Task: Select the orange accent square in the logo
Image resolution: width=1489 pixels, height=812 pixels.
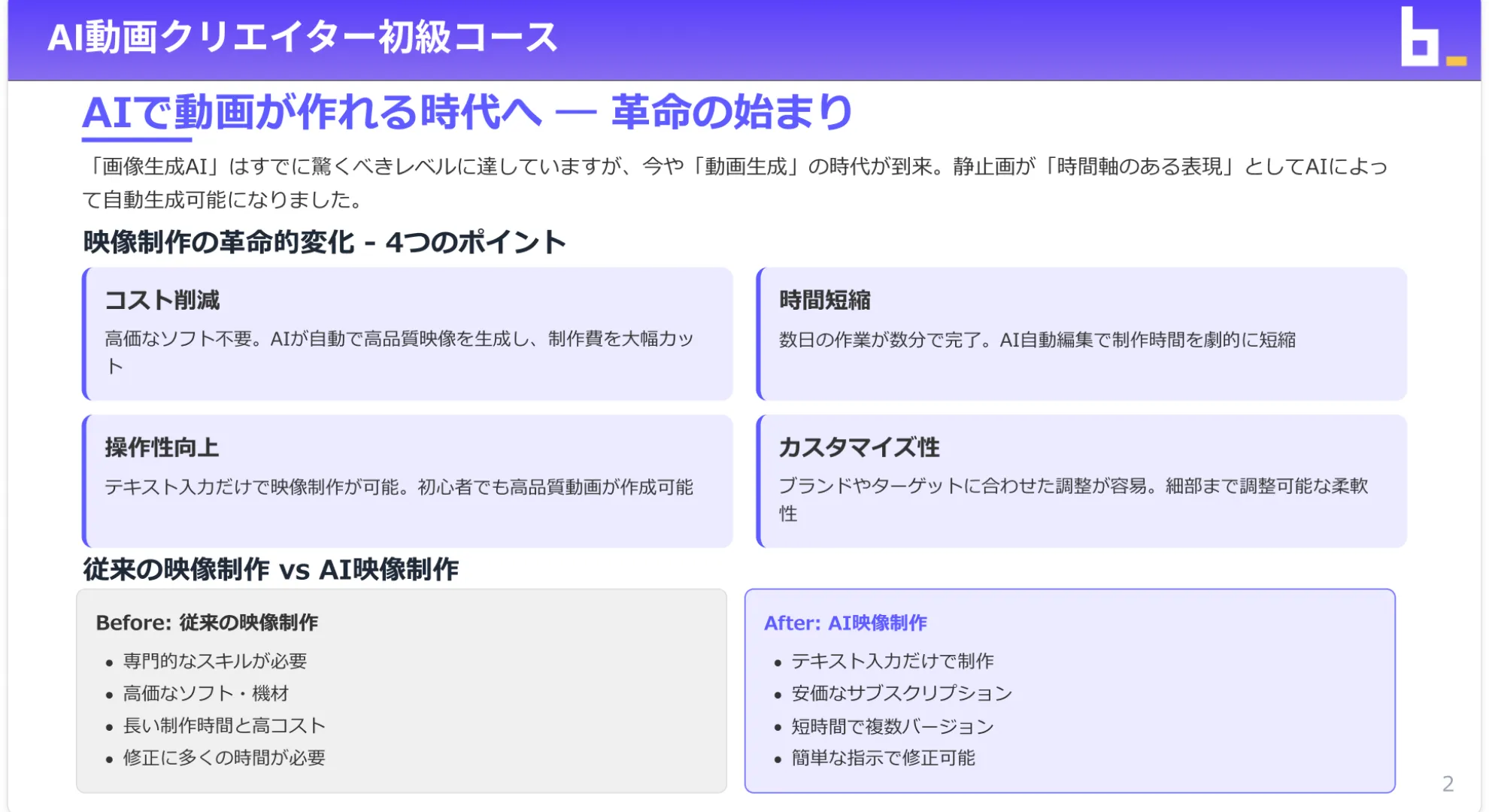Action: point(1457,60)
